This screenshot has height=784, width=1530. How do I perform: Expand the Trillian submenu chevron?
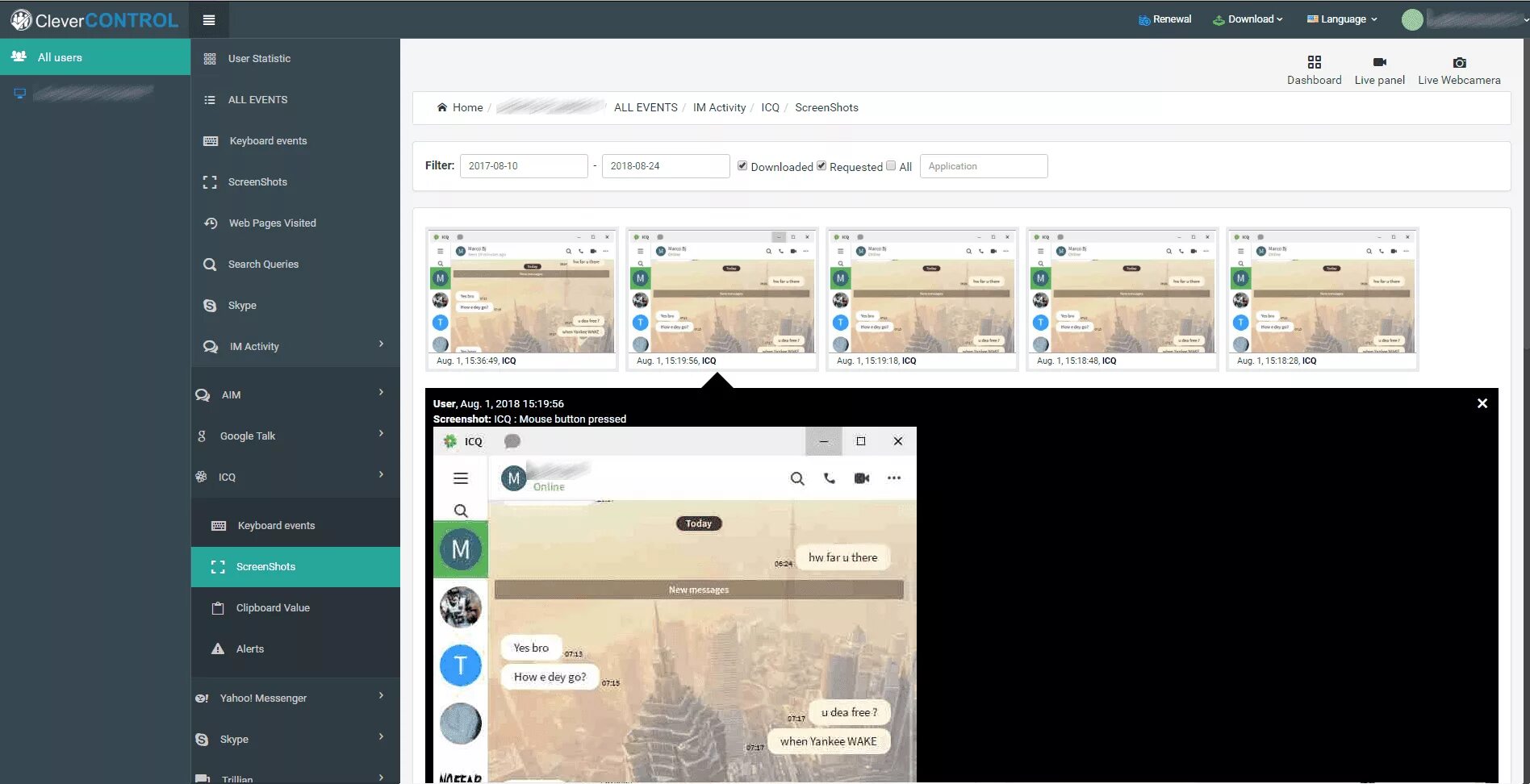pos(382,778)
